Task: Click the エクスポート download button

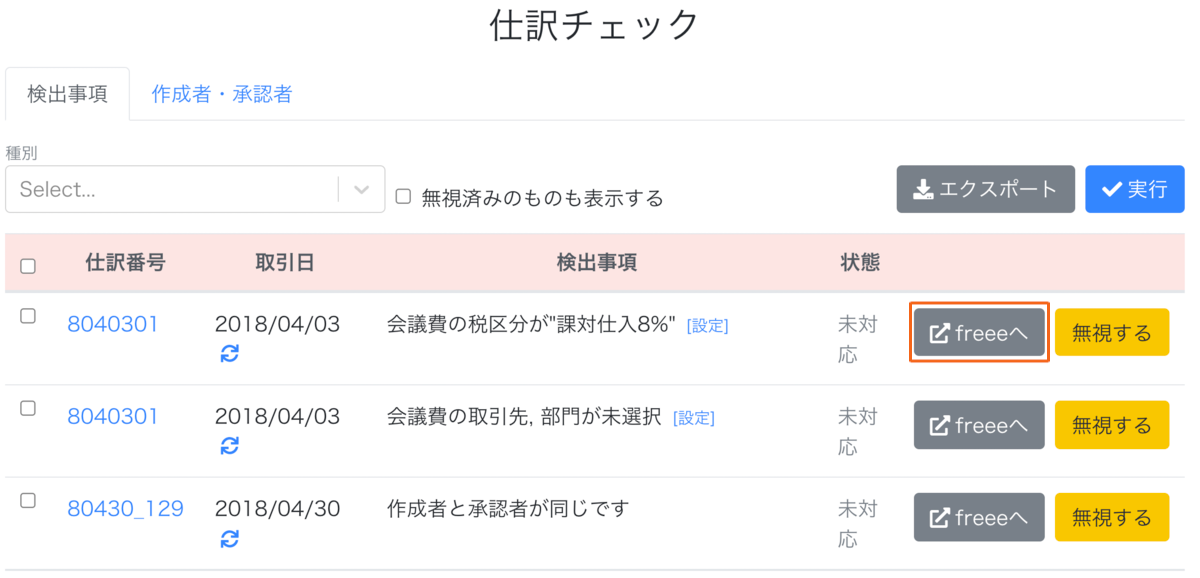Action: point(986,189)
